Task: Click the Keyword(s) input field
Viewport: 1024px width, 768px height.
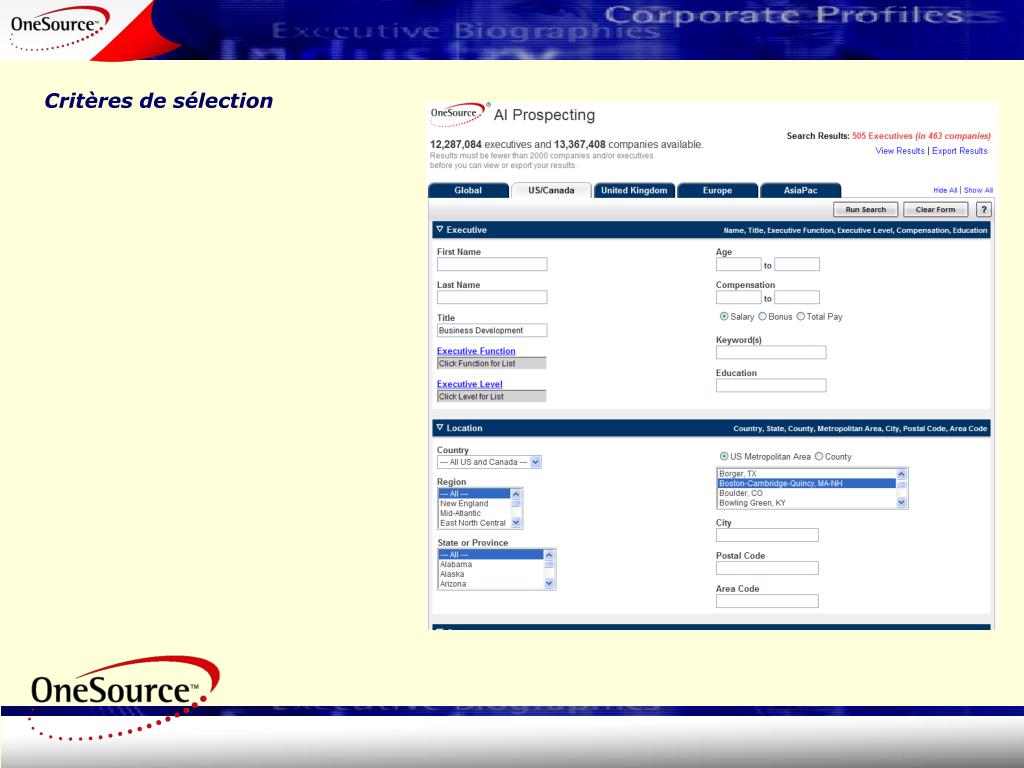Action: (x=771, y=353)
